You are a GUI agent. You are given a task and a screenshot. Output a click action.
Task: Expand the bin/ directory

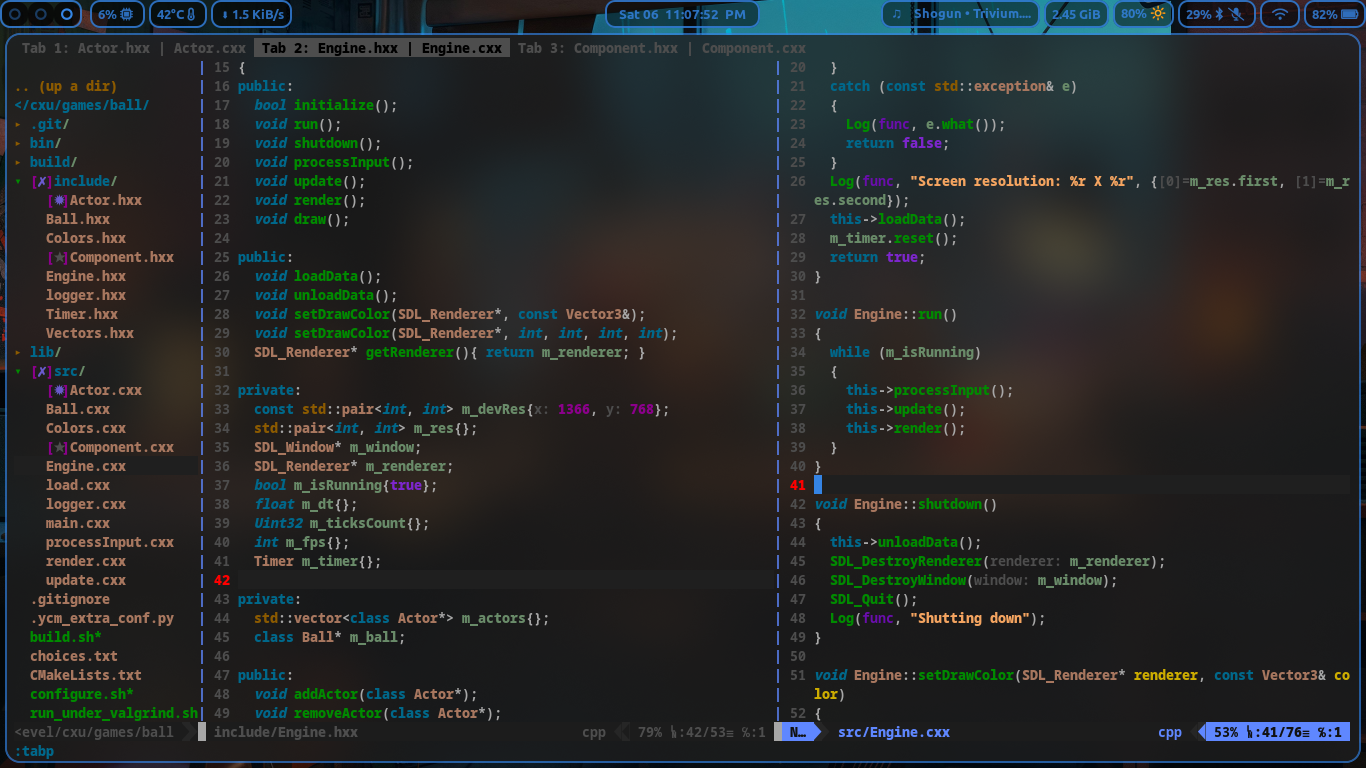coord(18,143)
